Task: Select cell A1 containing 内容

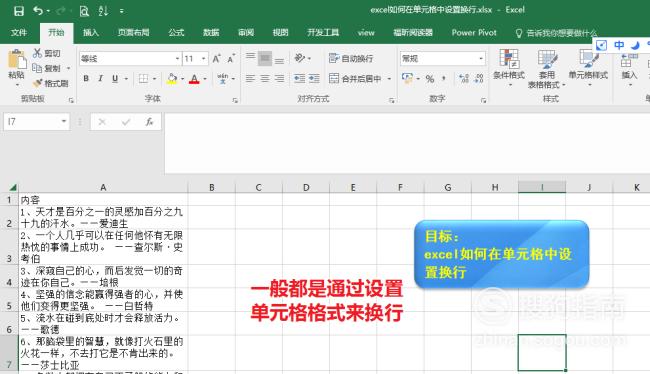Action: tap(103, 199)
